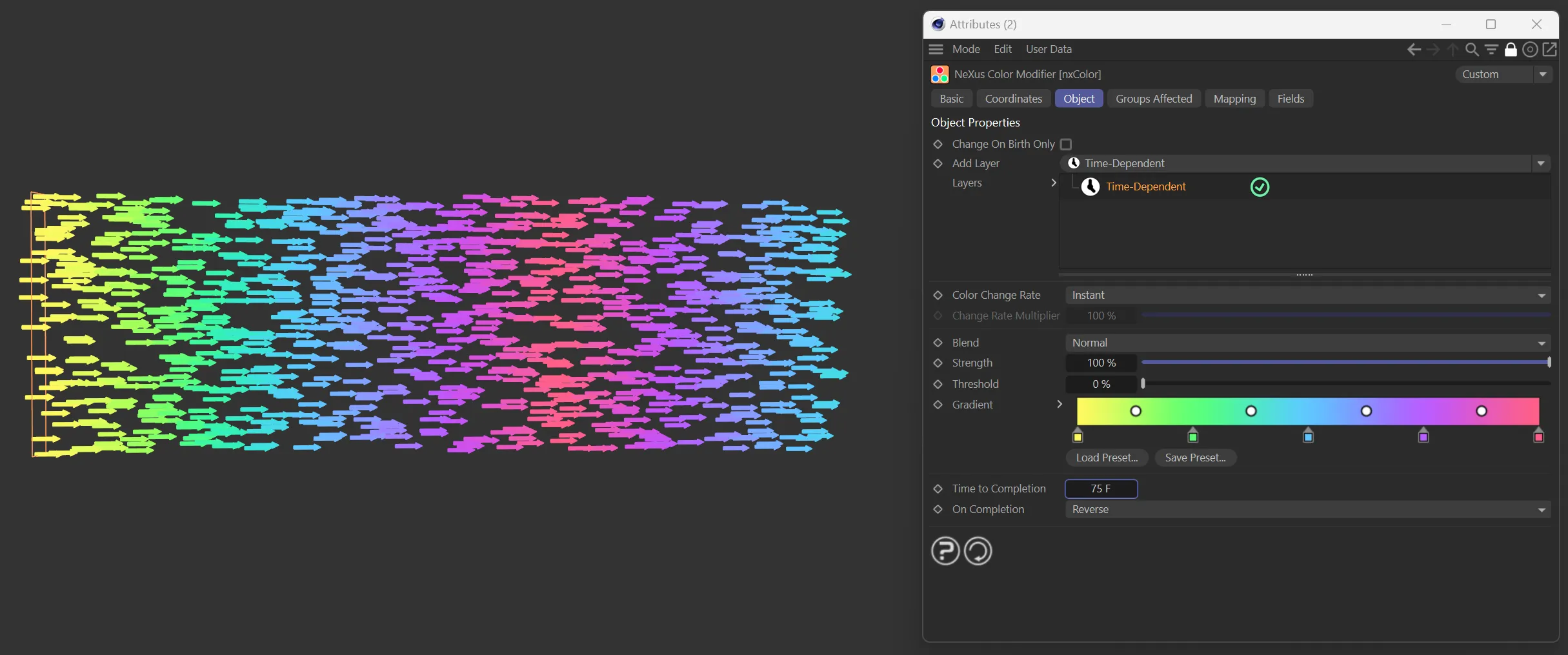
Task: Click the Save Preset button
Action: [x=1195, y=458]
